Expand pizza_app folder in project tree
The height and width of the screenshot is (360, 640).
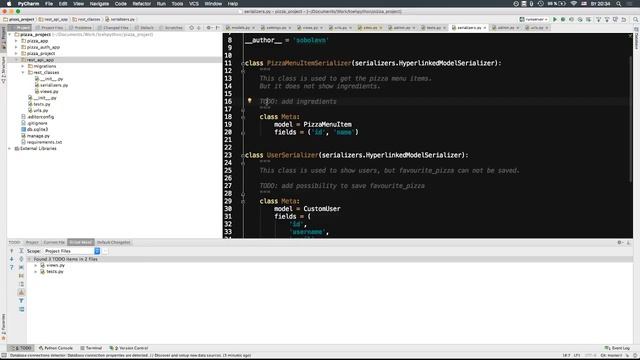pyautogui.click(x=16, y=41)
